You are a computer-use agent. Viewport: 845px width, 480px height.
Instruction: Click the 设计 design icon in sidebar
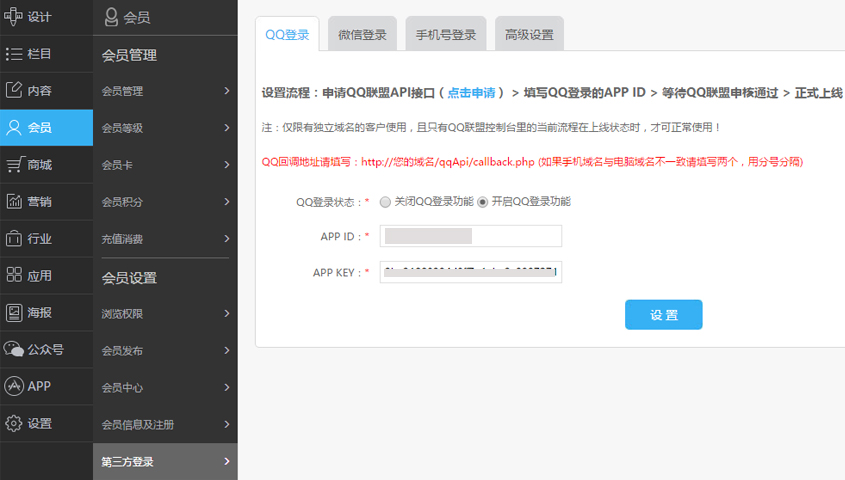pyautogui.click(x=13, y=16)
